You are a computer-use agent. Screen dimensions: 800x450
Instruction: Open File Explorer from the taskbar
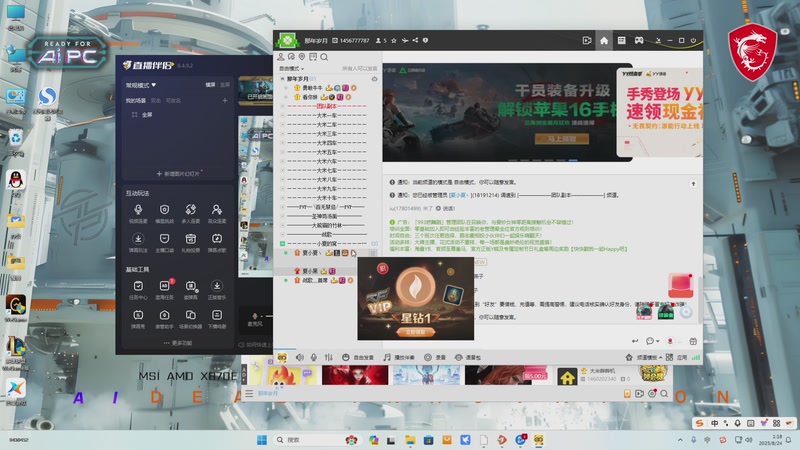pos(410,440)
